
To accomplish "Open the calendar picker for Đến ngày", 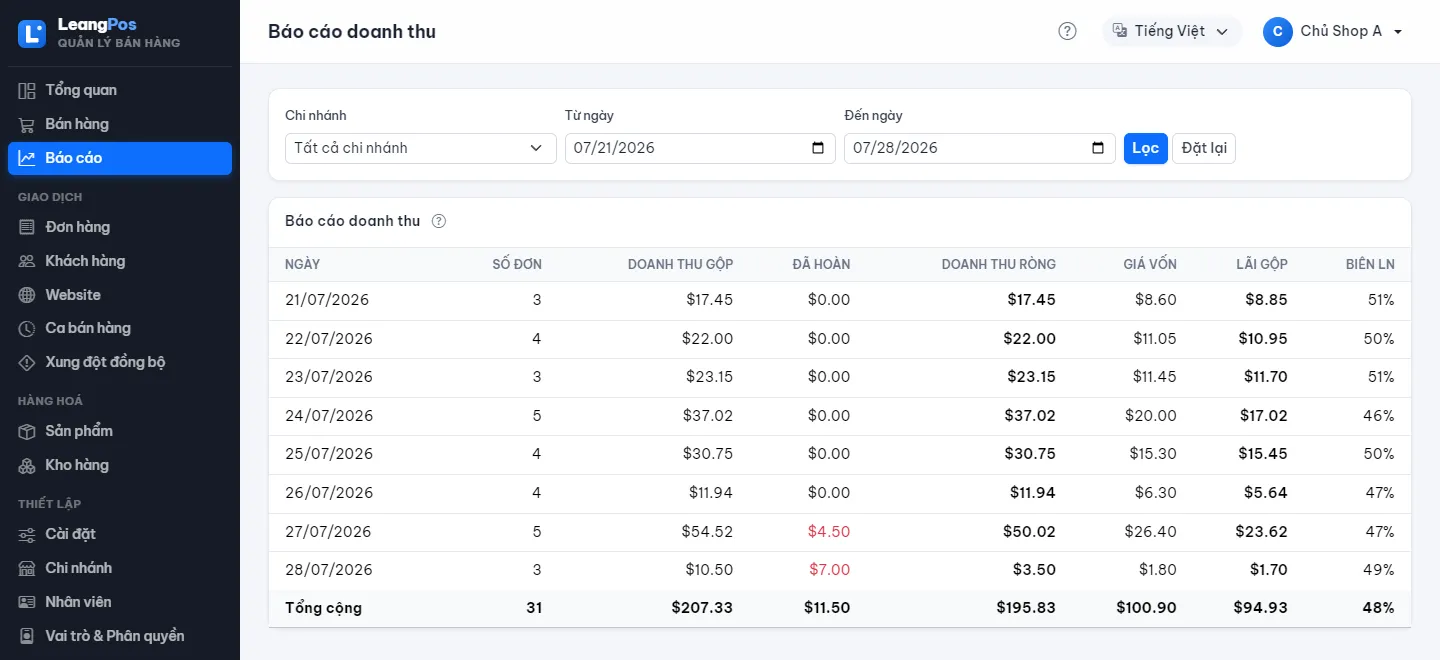I will tap(1098, 148).
